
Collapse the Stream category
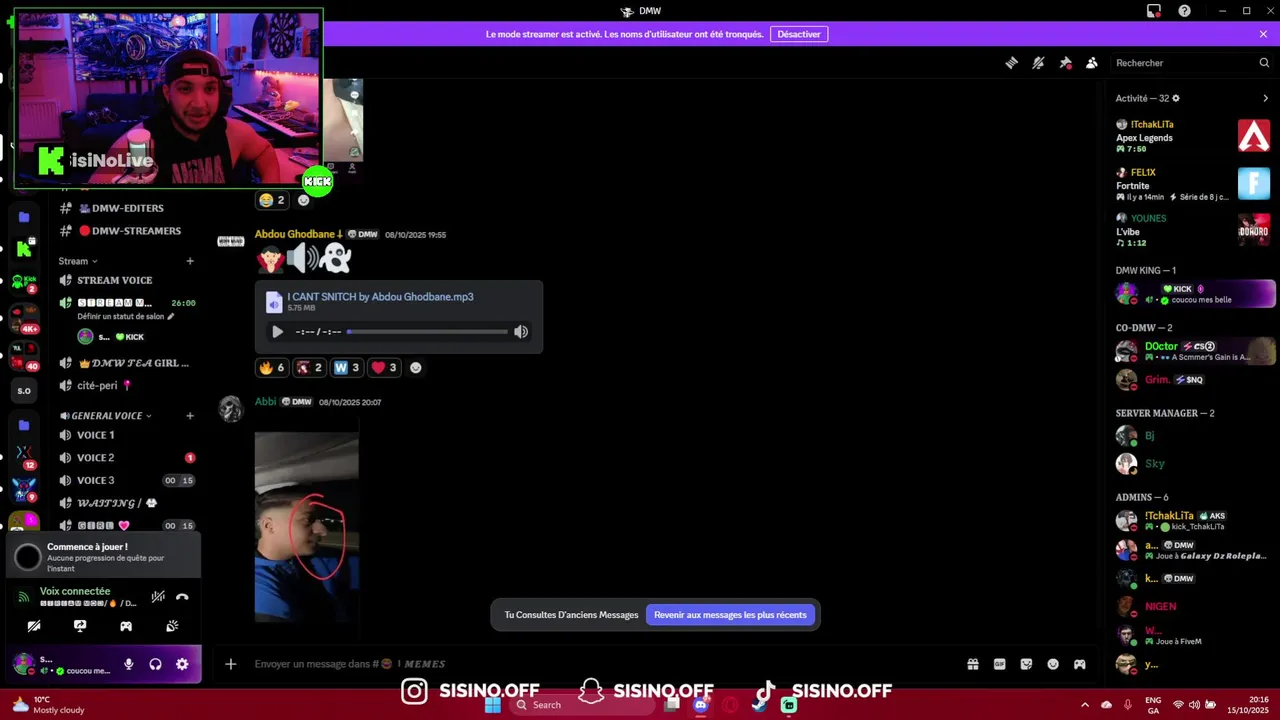tap(78, 261)
